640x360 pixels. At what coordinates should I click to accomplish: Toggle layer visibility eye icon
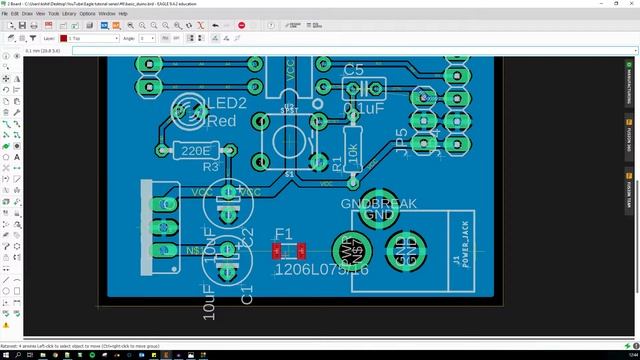tap(17, 56)
